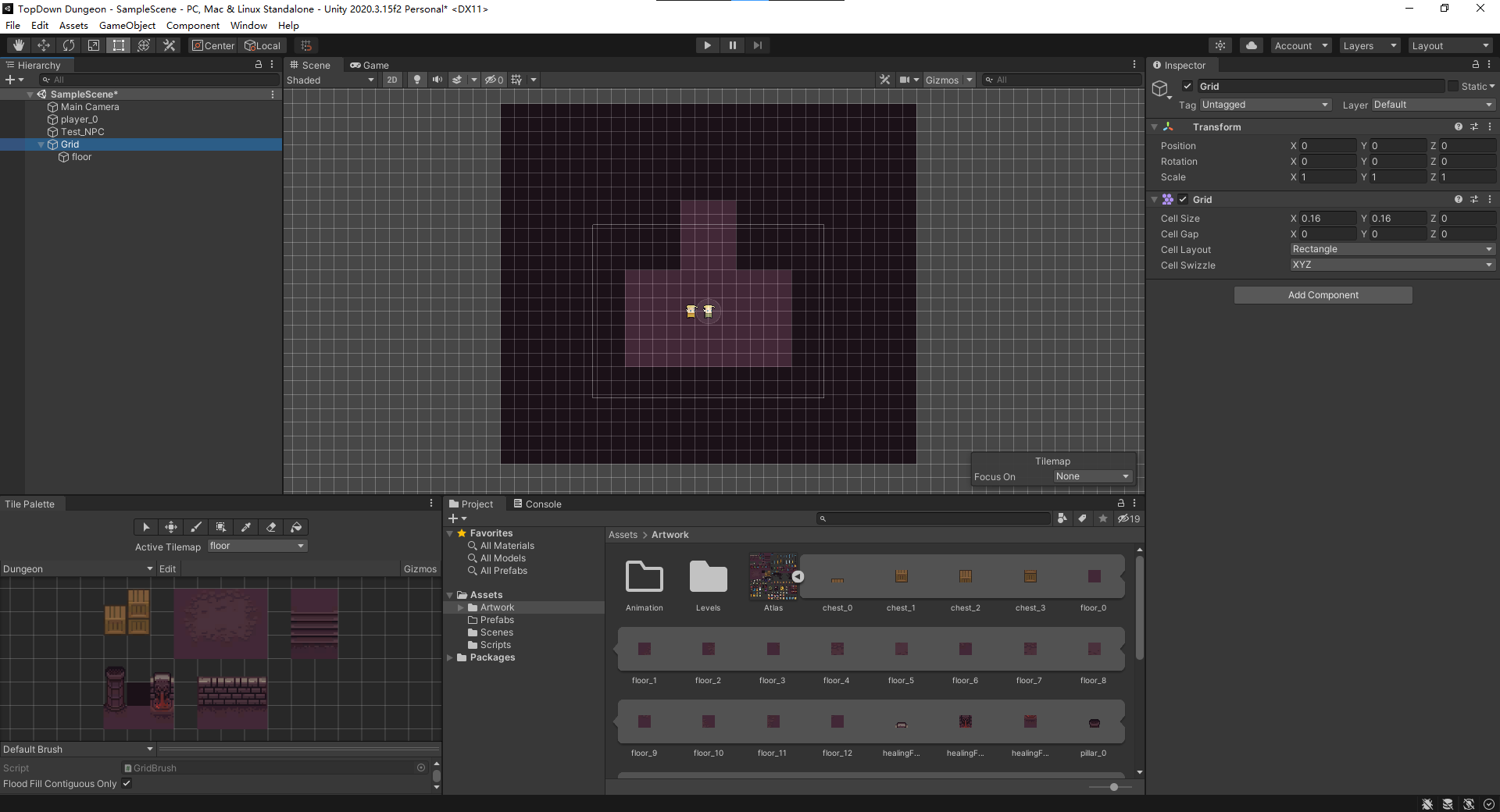Collapse the Grid item in Hierarchy
This screenshot has width=1500, height=812.
click(x=41, y=144)
